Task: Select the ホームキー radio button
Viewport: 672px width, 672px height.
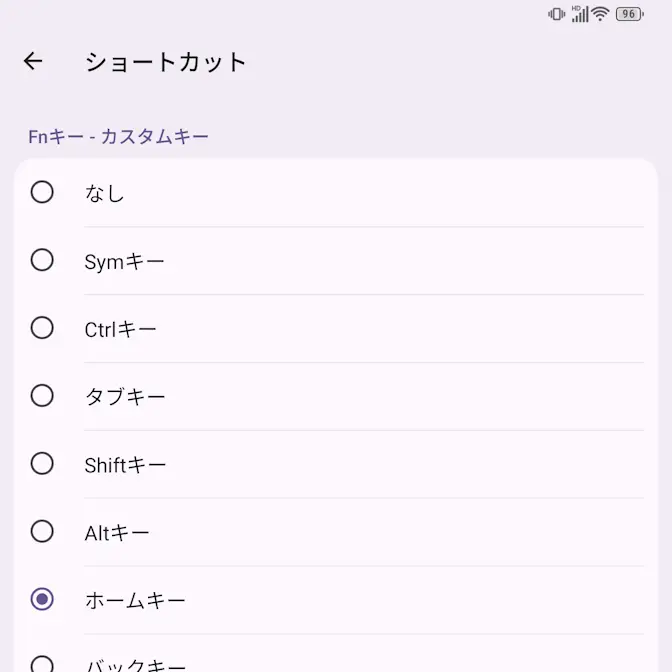Action: pos(42,600)
